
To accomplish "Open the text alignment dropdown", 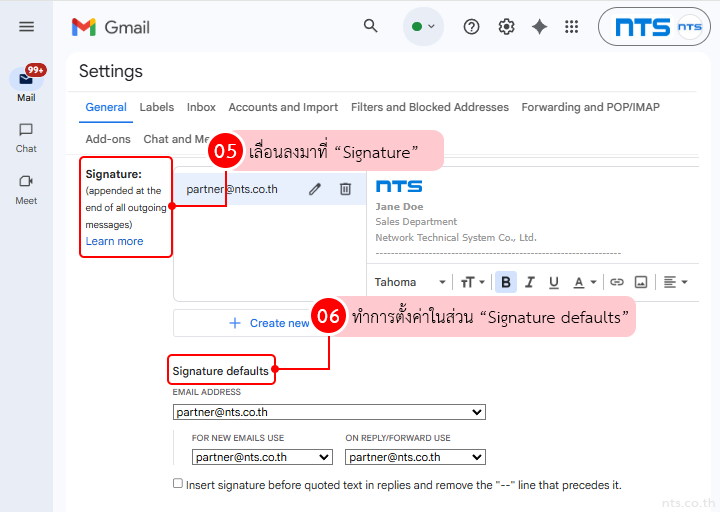I will point(675,282).
